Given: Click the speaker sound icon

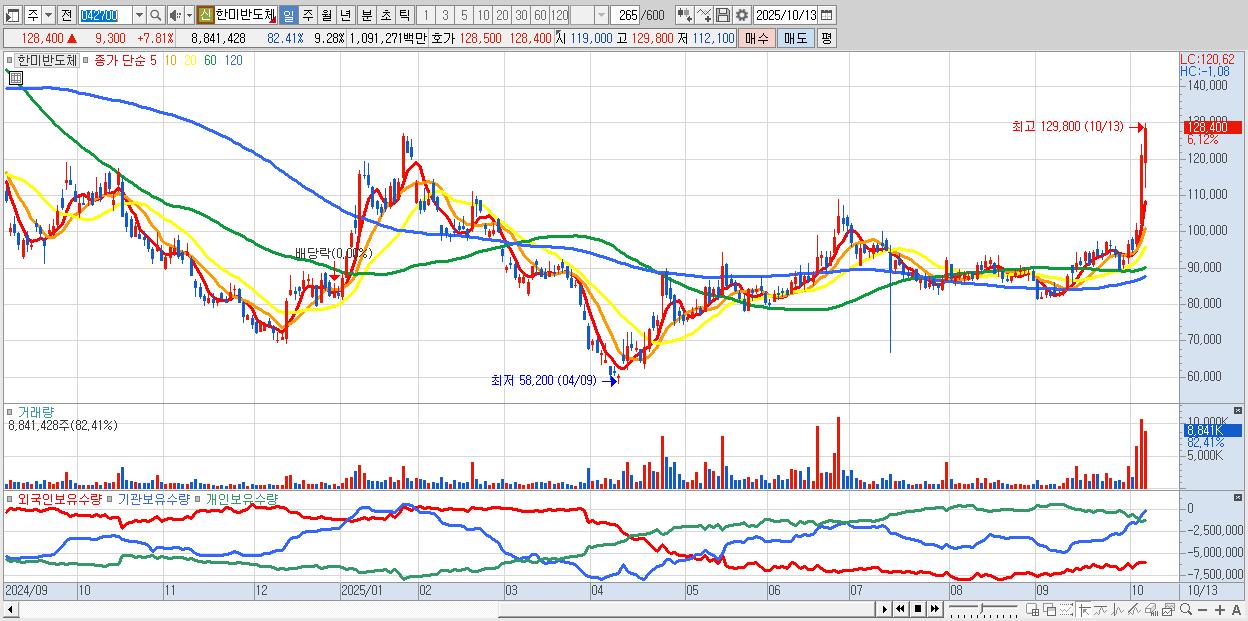Looking at the screenshot, I should pos(175,15).
